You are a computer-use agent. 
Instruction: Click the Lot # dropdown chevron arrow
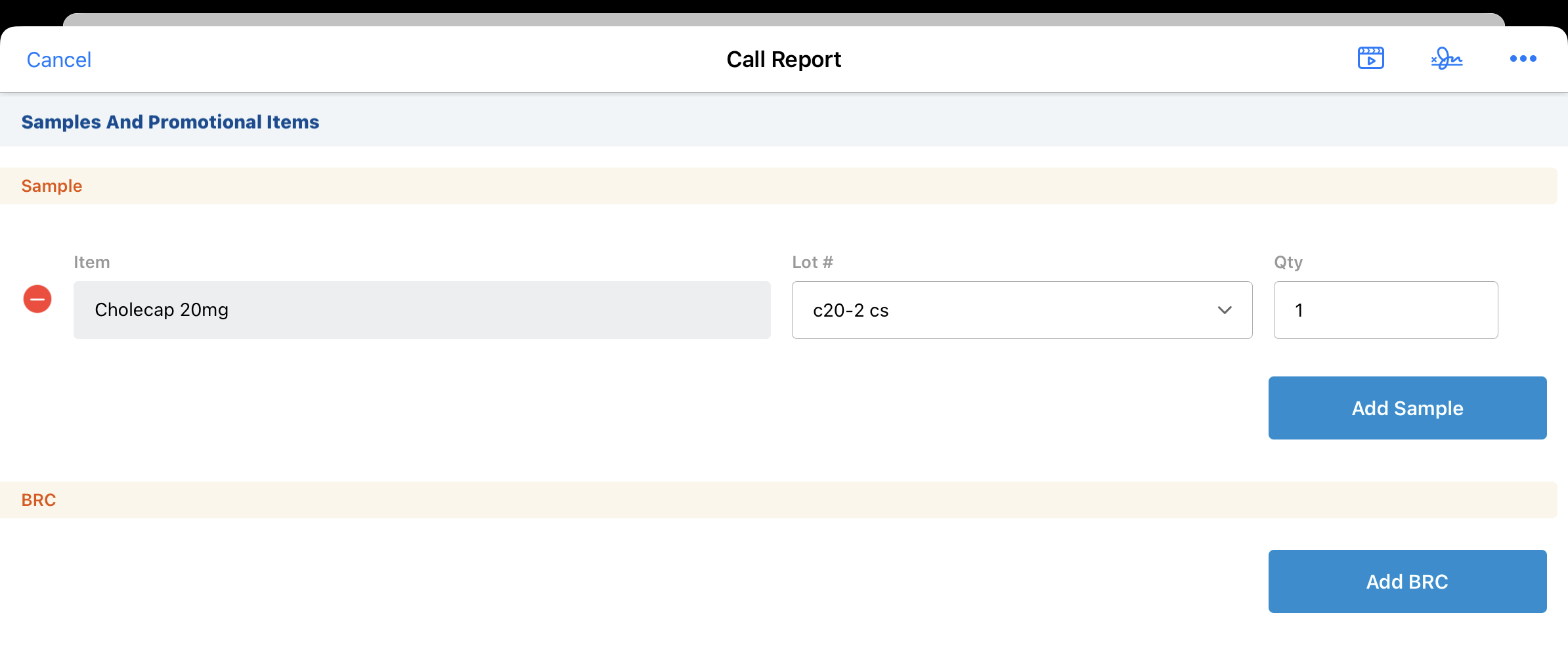[x=1224, y=310]
